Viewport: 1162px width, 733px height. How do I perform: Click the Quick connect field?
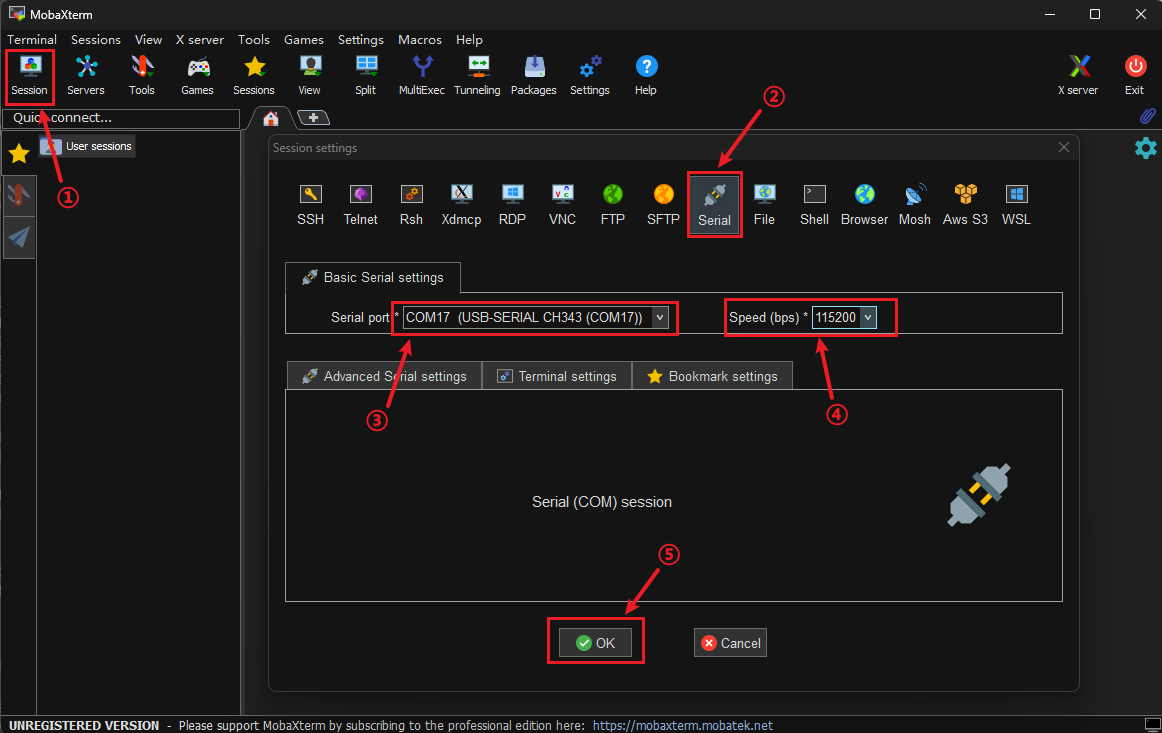pos(121,118)
